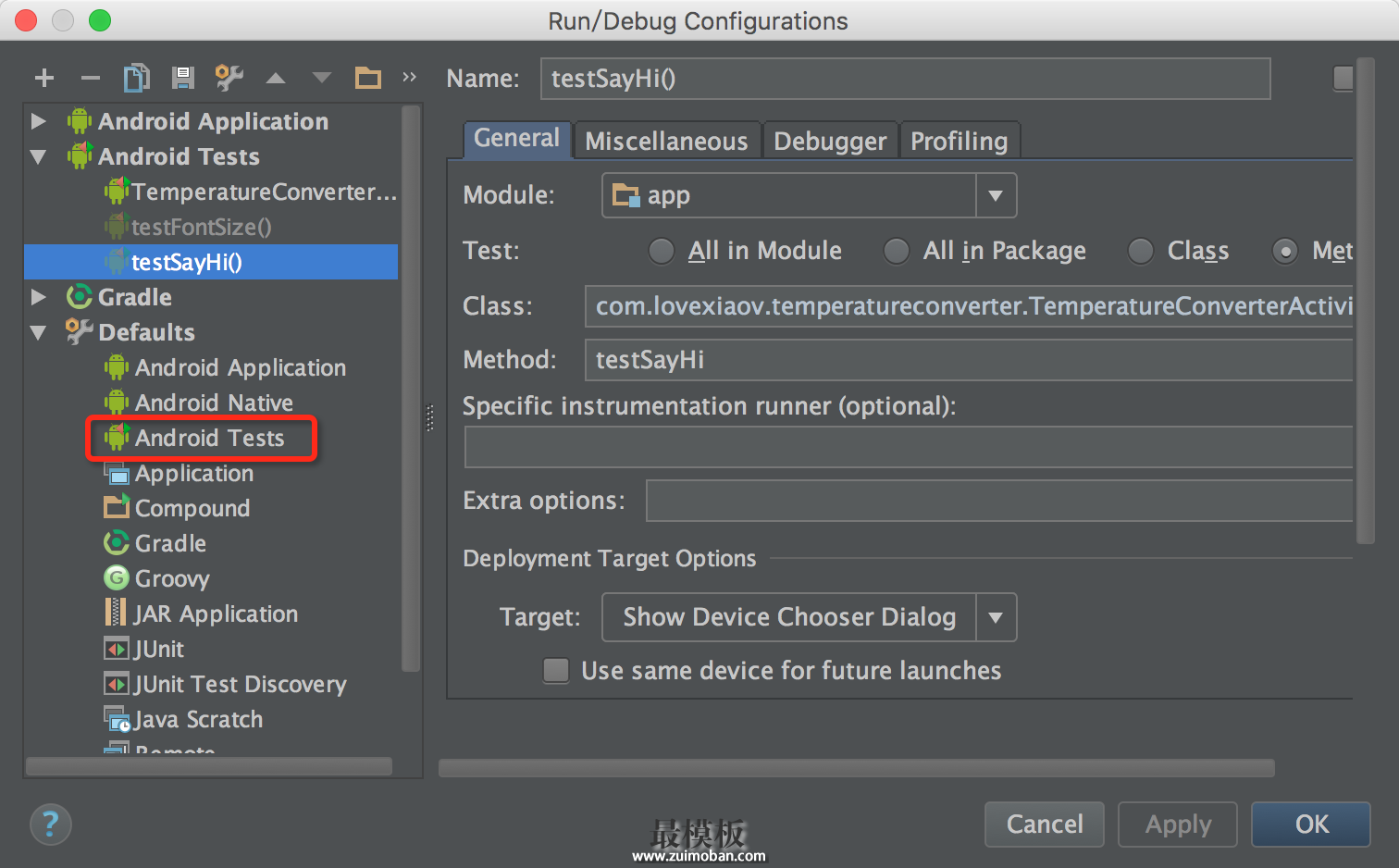This screenshot has height=868, width=1399.
Task: Select default Android Native item
Action: click(x=214, y=403)
